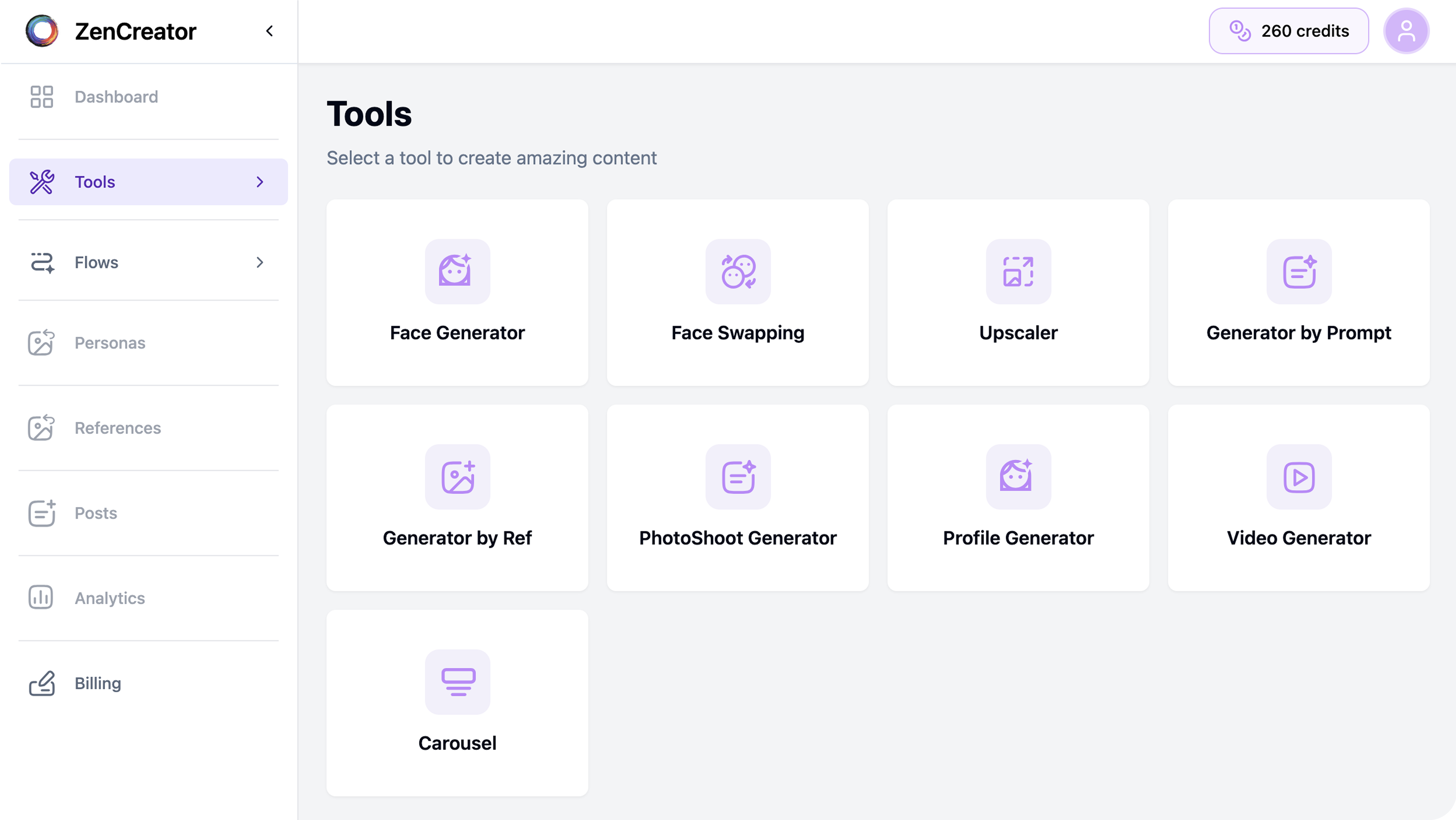This screenshot has width=1456, height=820.
Task: Open the Billing section
Action: [x=97, y=683]
